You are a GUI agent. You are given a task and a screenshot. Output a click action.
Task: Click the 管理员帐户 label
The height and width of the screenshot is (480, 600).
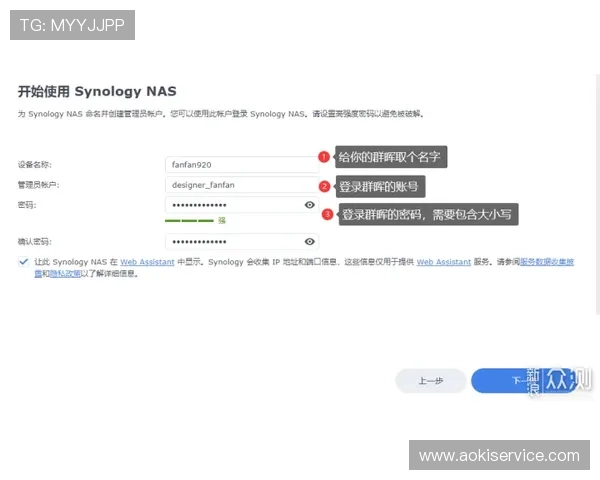[38, 185]
